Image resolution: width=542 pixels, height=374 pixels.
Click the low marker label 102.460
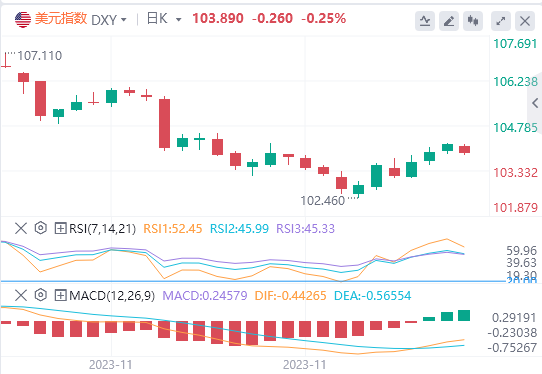tap(323, 200)
